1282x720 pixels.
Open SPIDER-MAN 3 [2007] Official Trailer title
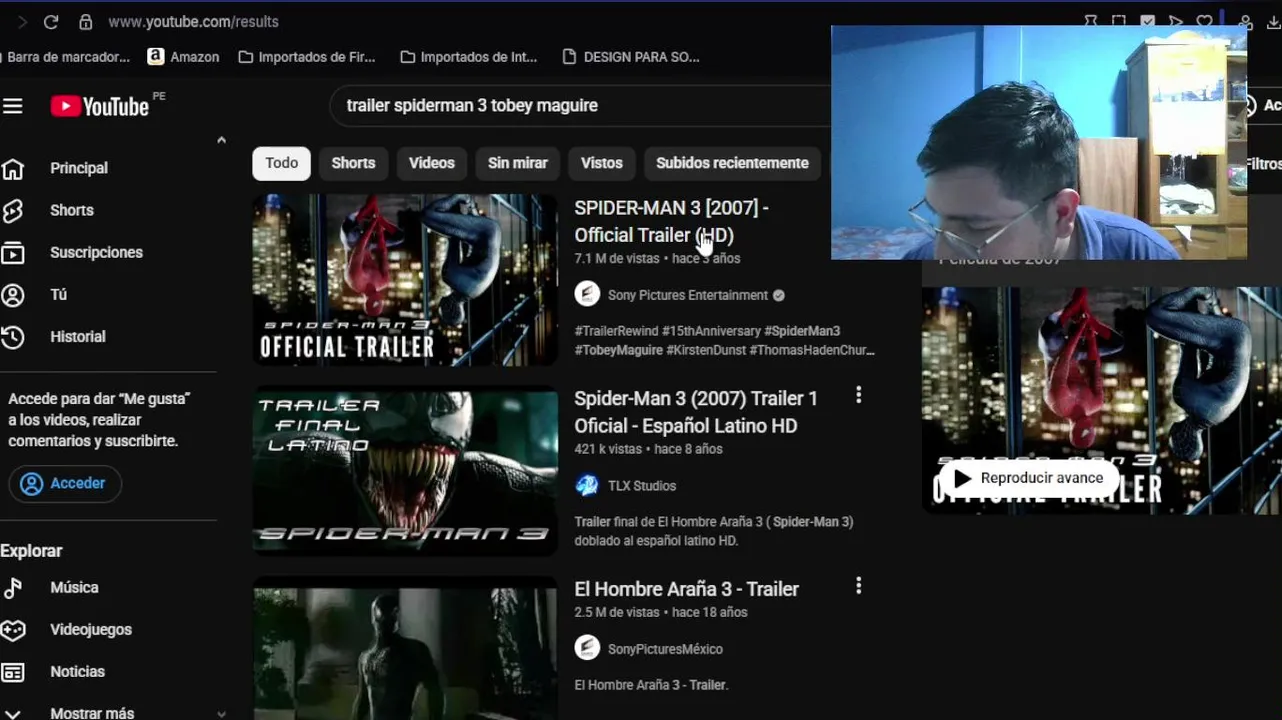tap(671, 221)
